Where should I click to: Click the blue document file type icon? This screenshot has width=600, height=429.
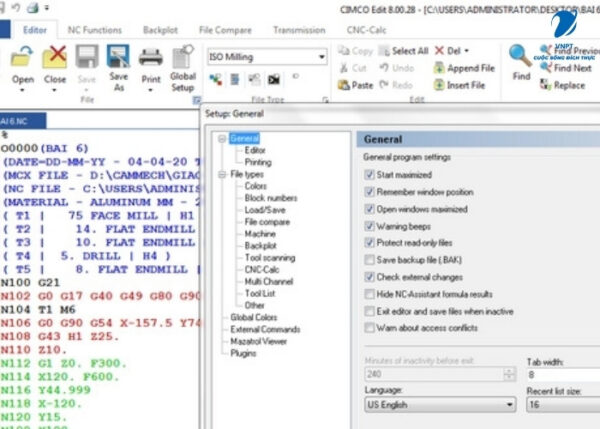click(x=235, y=79)
